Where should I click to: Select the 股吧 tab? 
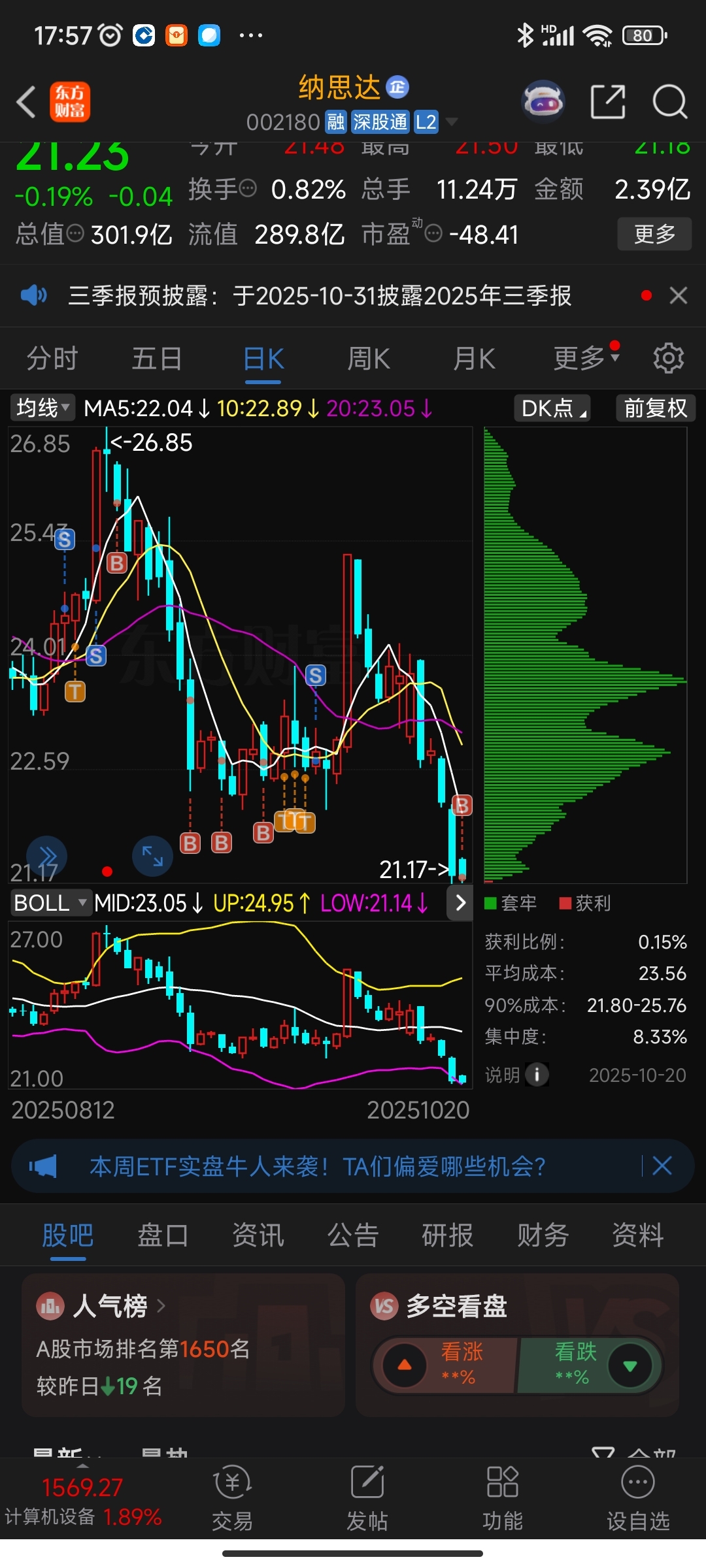(67, 1236)
